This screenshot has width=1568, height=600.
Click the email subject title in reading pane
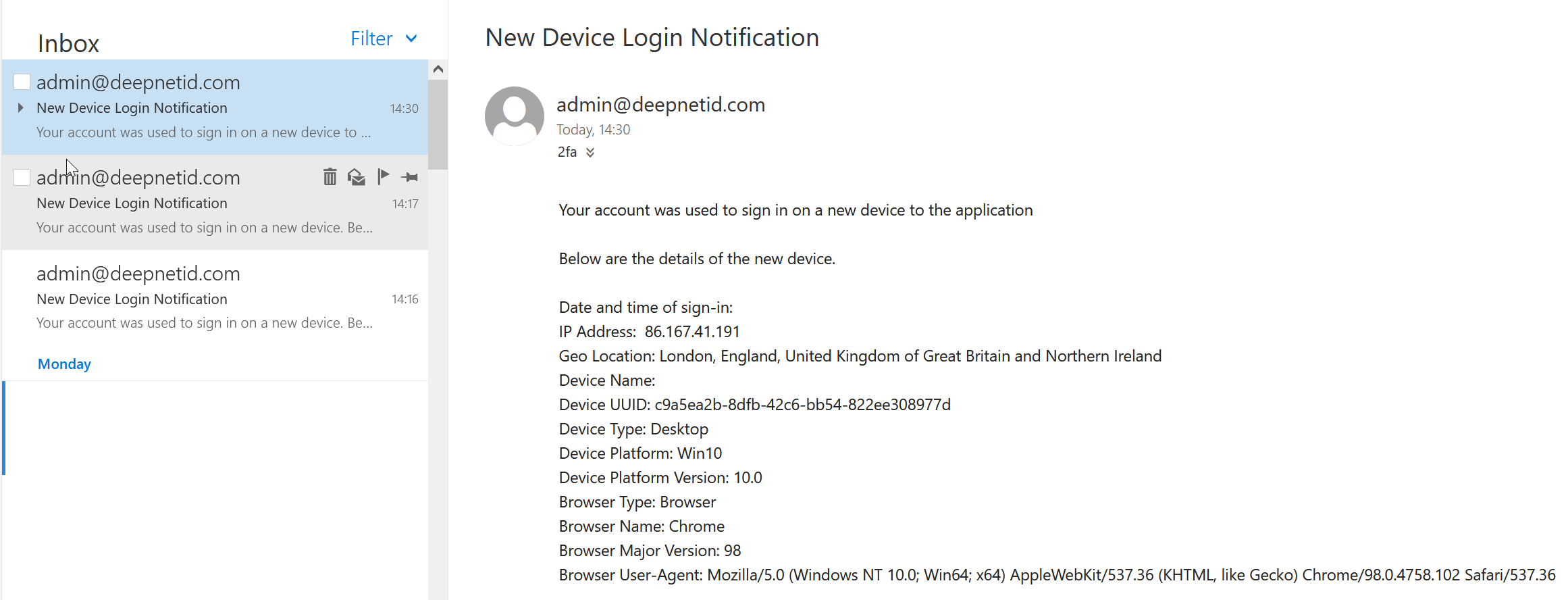pos(652,38)
